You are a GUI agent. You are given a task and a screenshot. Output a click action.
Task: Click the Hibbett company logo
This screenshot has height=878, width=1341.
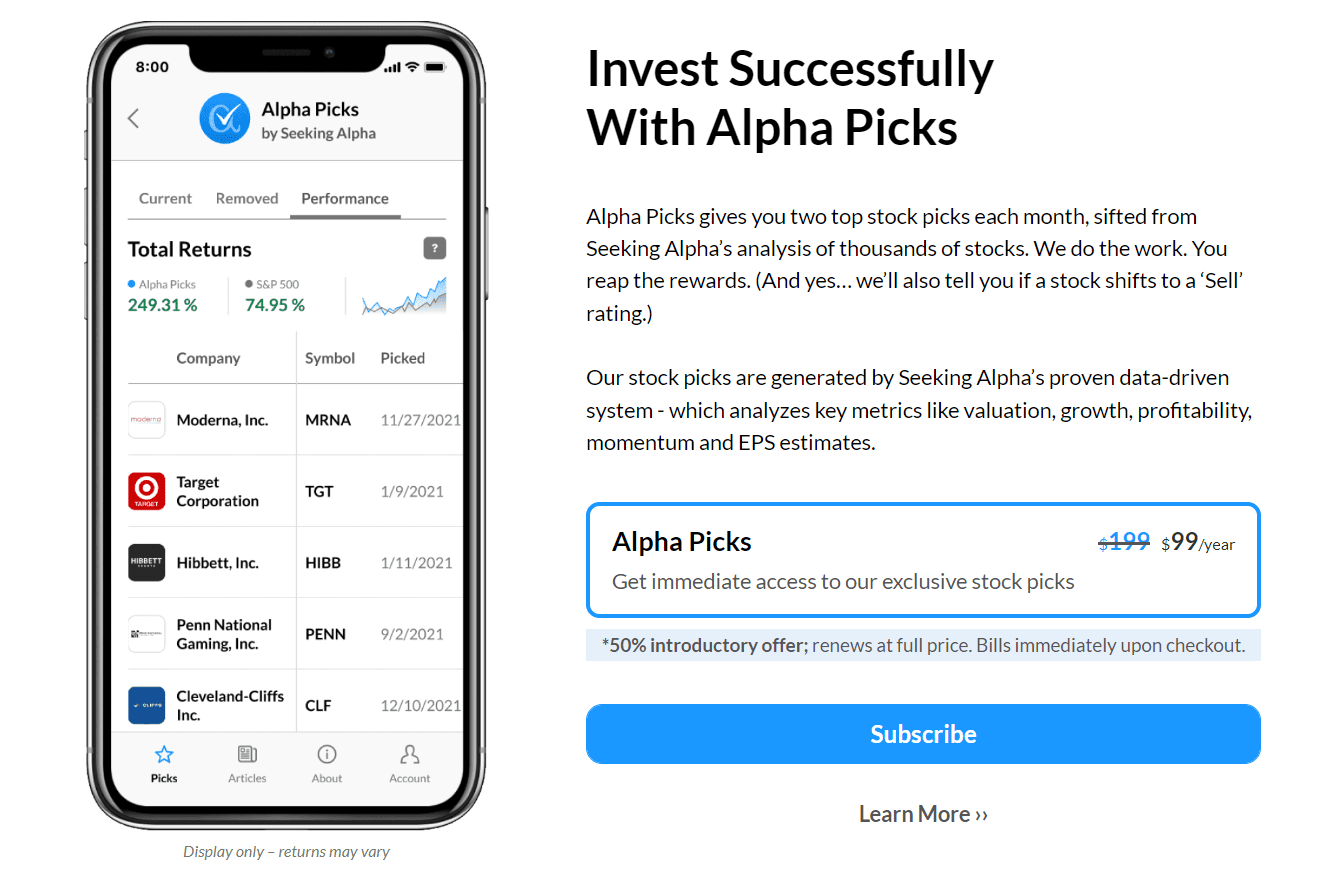pyautogui.click(x=147, y=563)
